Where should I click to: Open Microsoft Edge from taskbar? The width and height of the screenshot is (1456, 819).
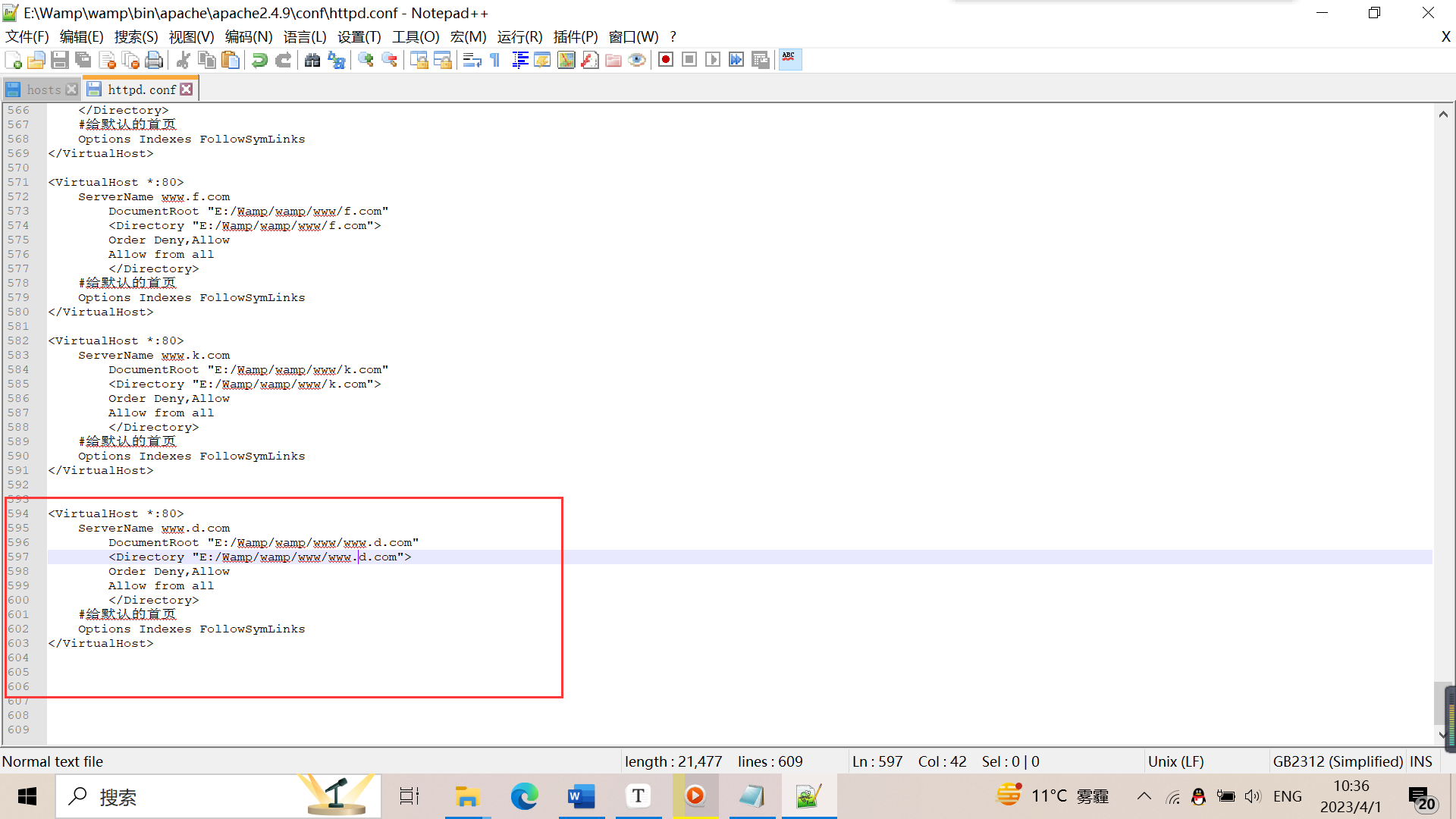tap(524, 796)
